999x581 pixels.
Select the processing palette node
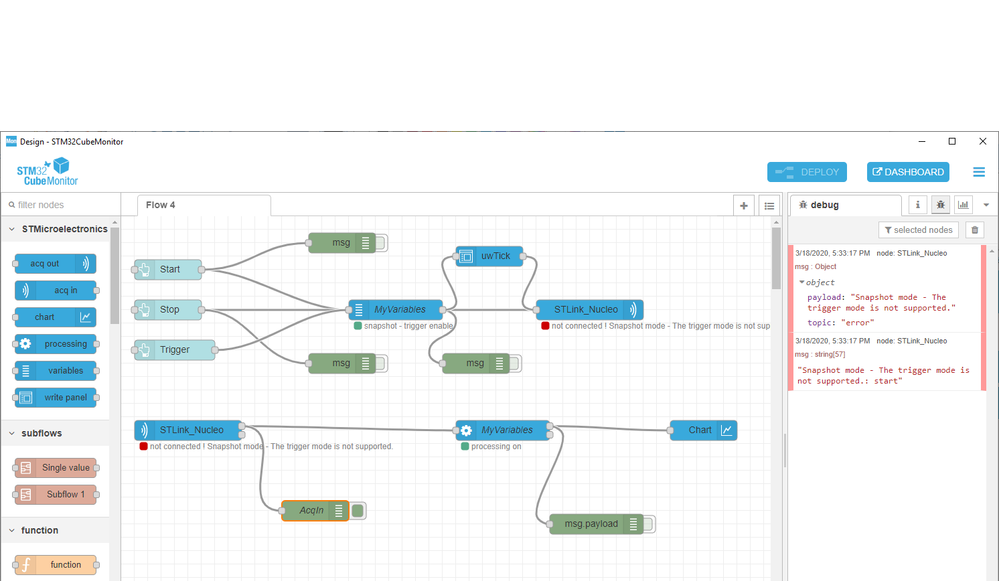click(x=55, y=344)
